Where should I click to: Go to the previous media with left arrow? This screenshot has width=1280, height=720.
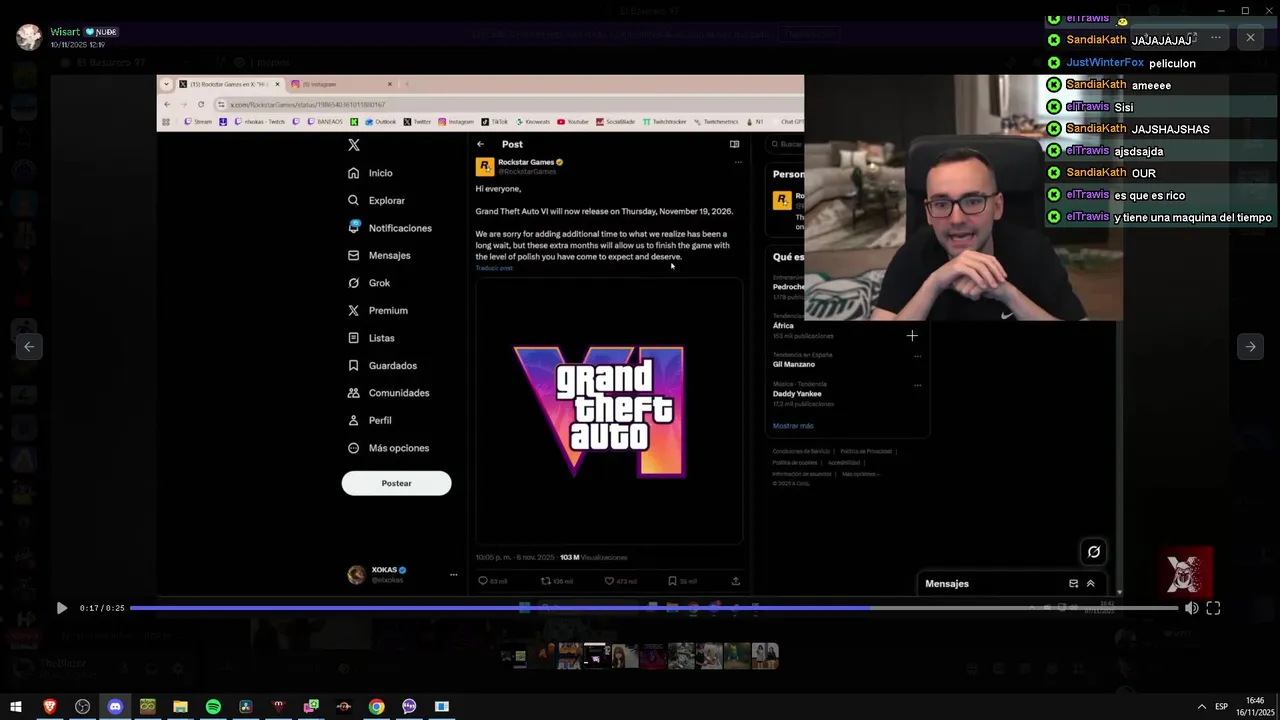click(29, 346)
